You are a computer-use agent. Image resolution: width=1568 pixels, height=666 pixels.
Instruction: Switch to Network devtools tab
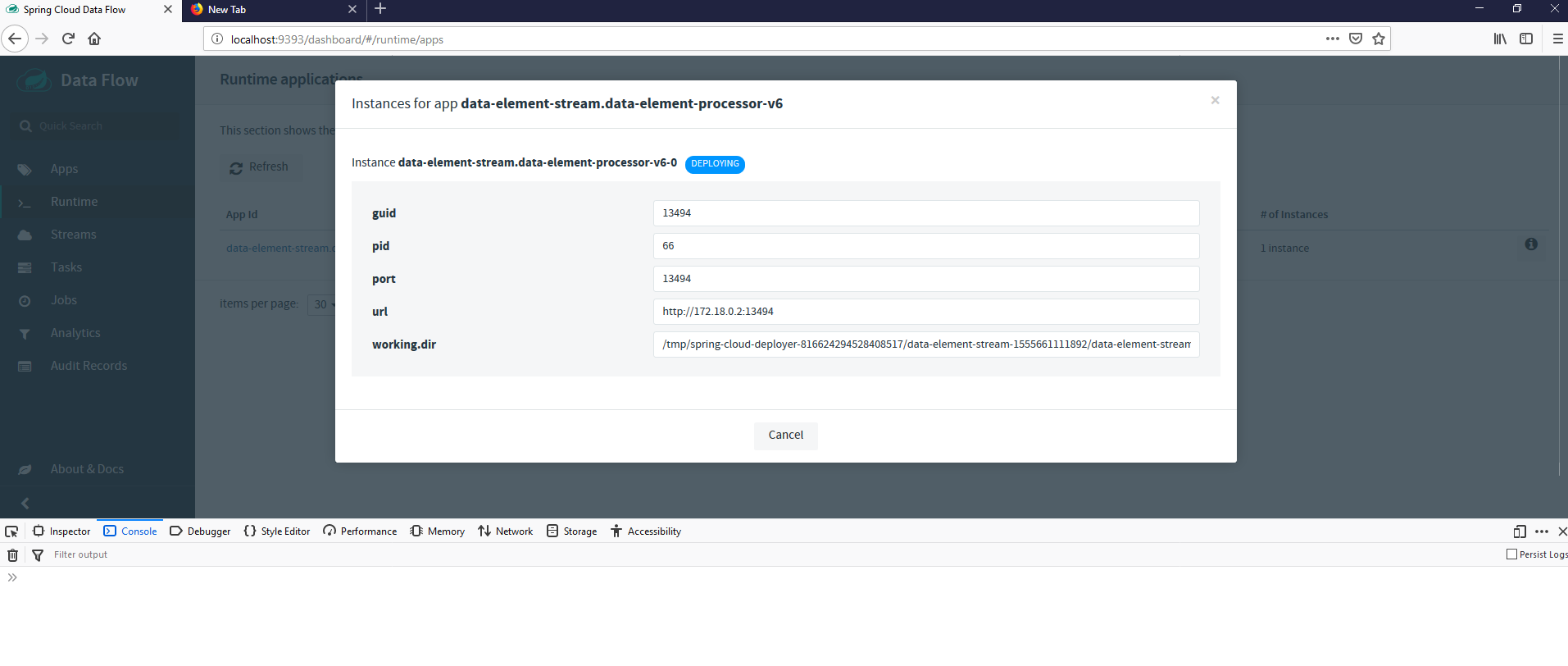506,531
